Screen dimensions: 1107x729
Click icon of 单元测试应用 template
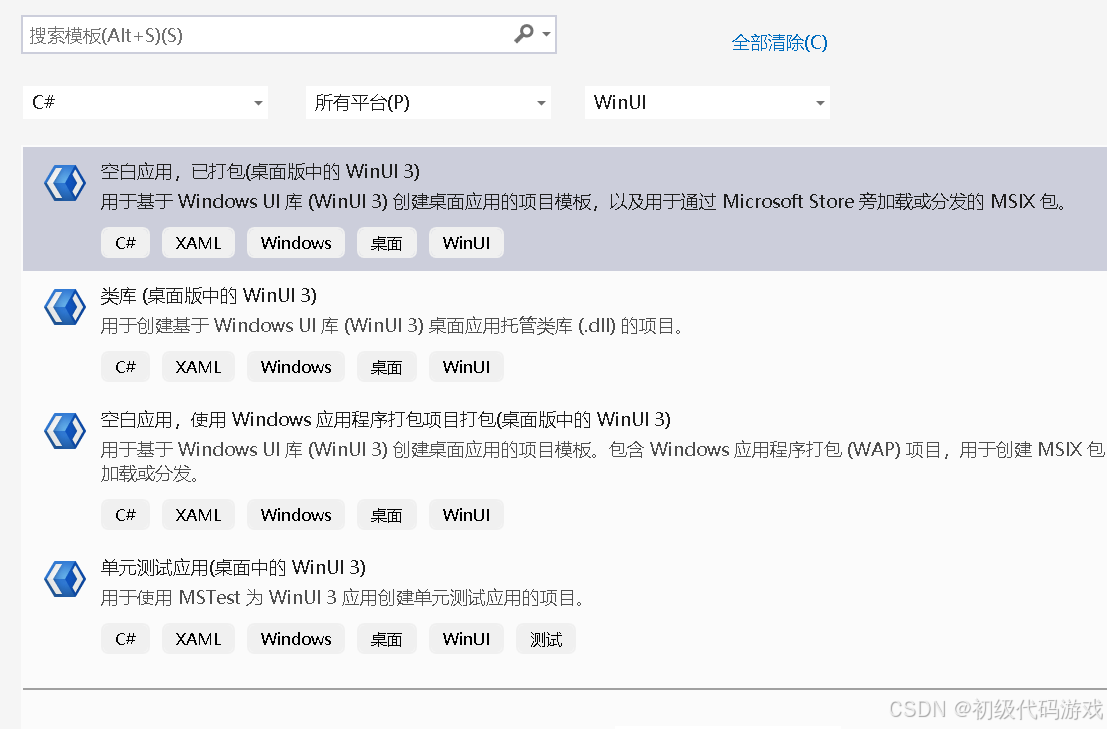pyautogui.click(x=65, y=579)
